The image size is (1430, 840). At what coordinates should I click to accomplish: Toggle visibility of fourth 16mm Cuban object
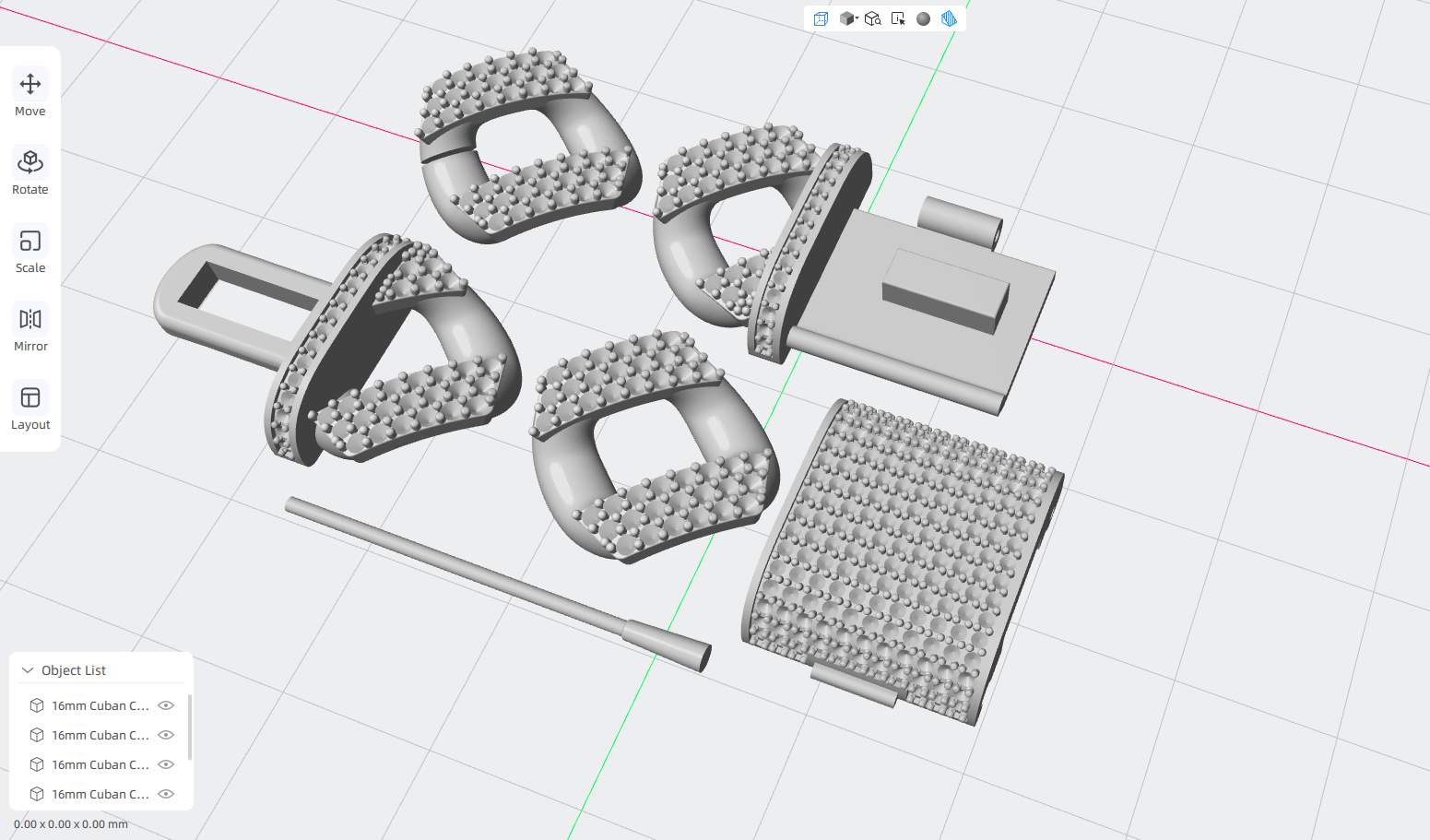point(166,794)
